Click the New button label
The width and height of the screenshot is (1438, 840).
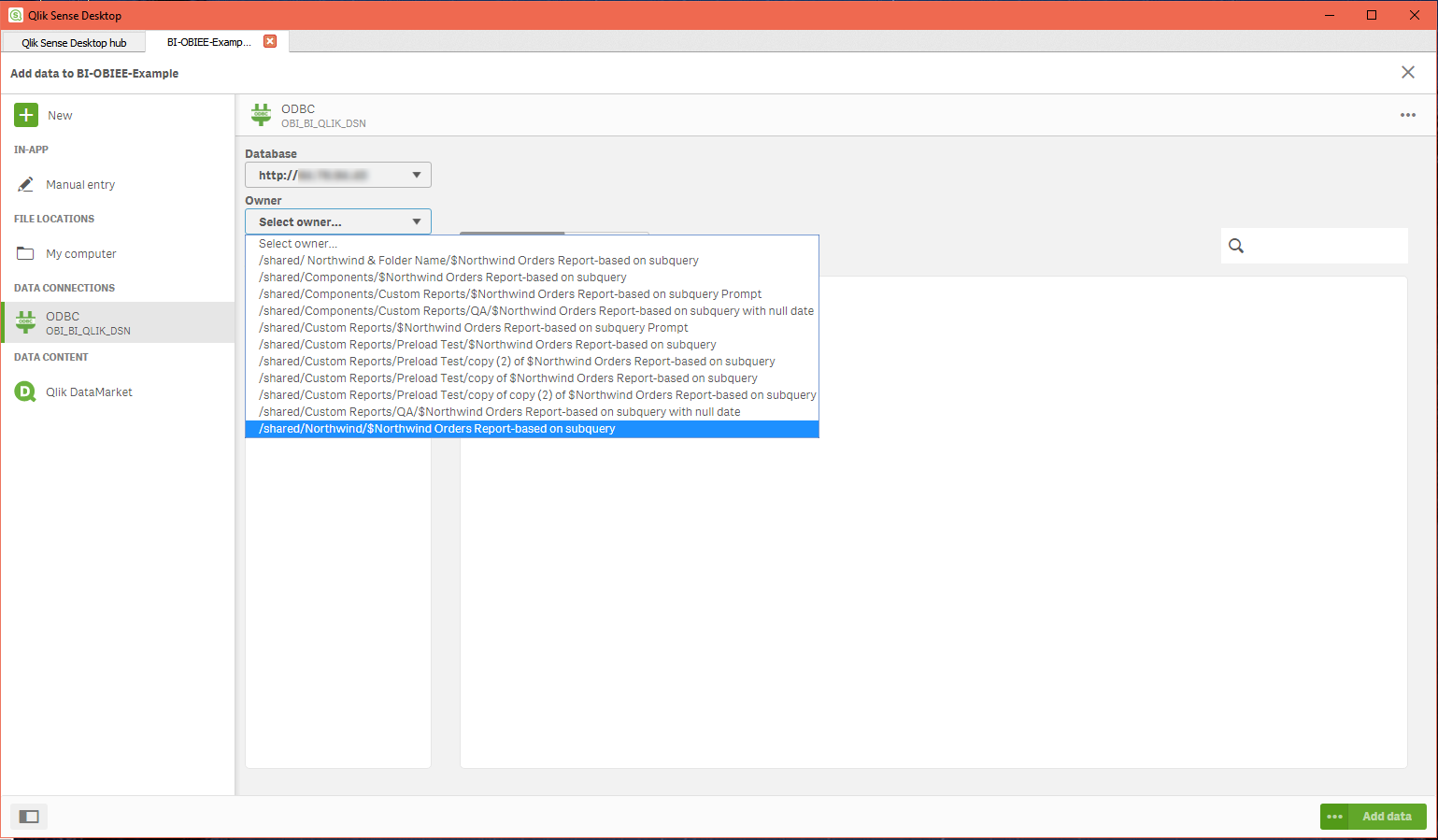click(60, 116)
